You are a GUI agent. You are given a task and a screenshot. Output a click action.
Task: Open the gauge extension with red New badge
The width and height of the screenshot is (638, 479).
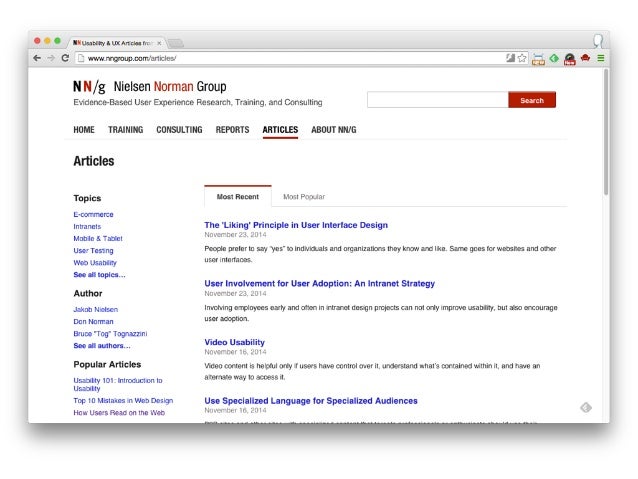570,59
